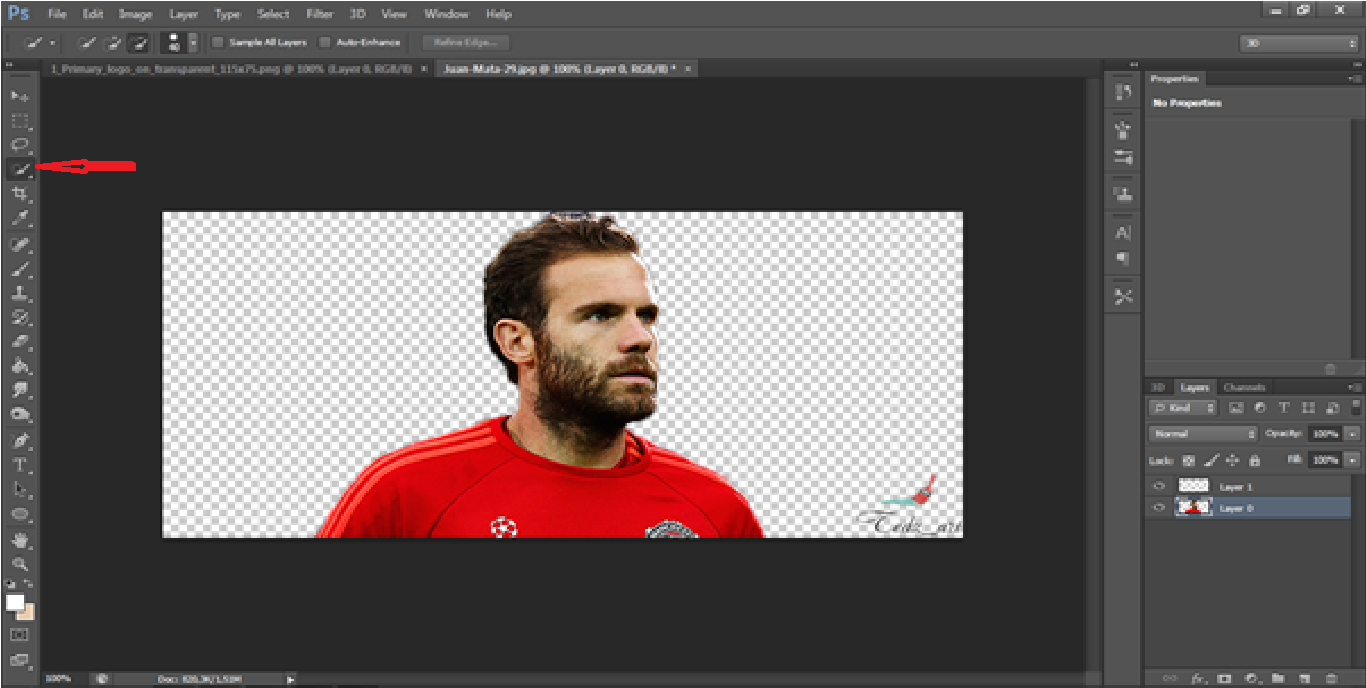Select the Sponge tool

[x=19, y=415]
